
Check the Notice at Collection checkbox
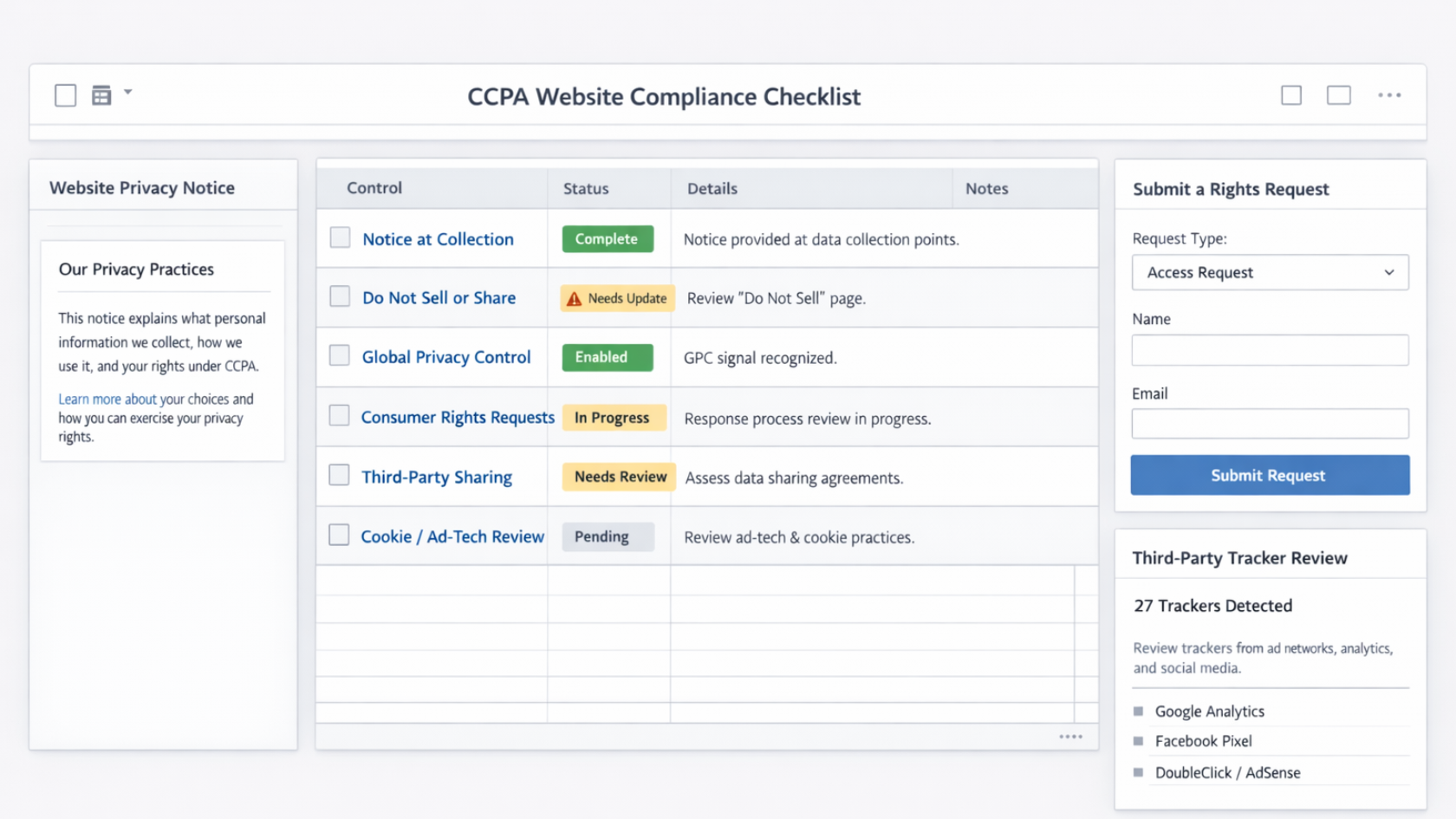point(339,237)
